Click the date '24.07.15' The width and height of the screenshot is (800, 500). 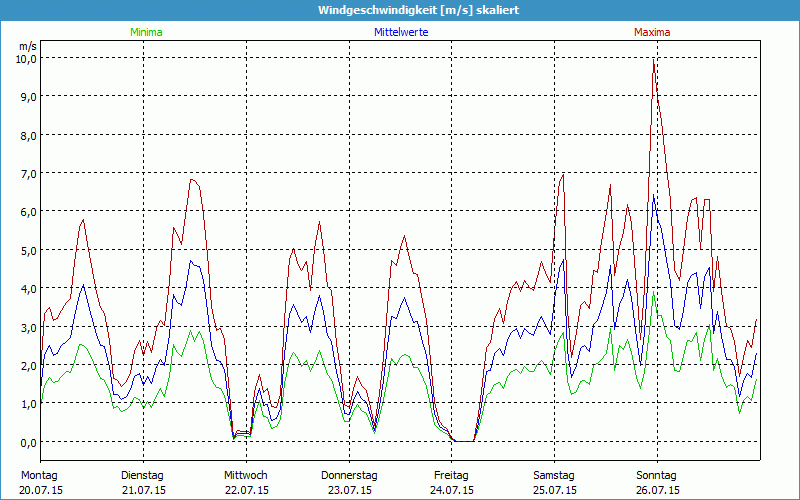point(452,490)
